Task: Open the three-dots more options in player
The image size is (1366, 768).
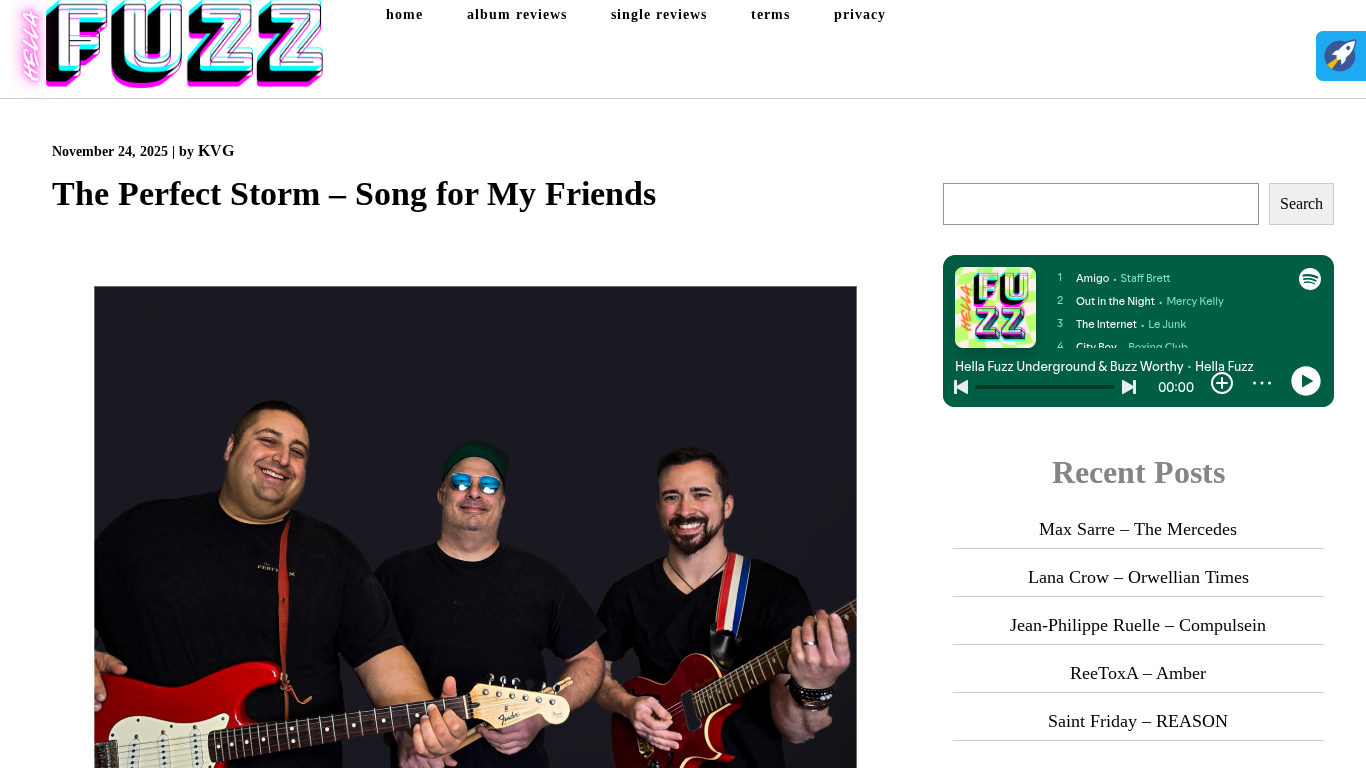Action: 1262,383
